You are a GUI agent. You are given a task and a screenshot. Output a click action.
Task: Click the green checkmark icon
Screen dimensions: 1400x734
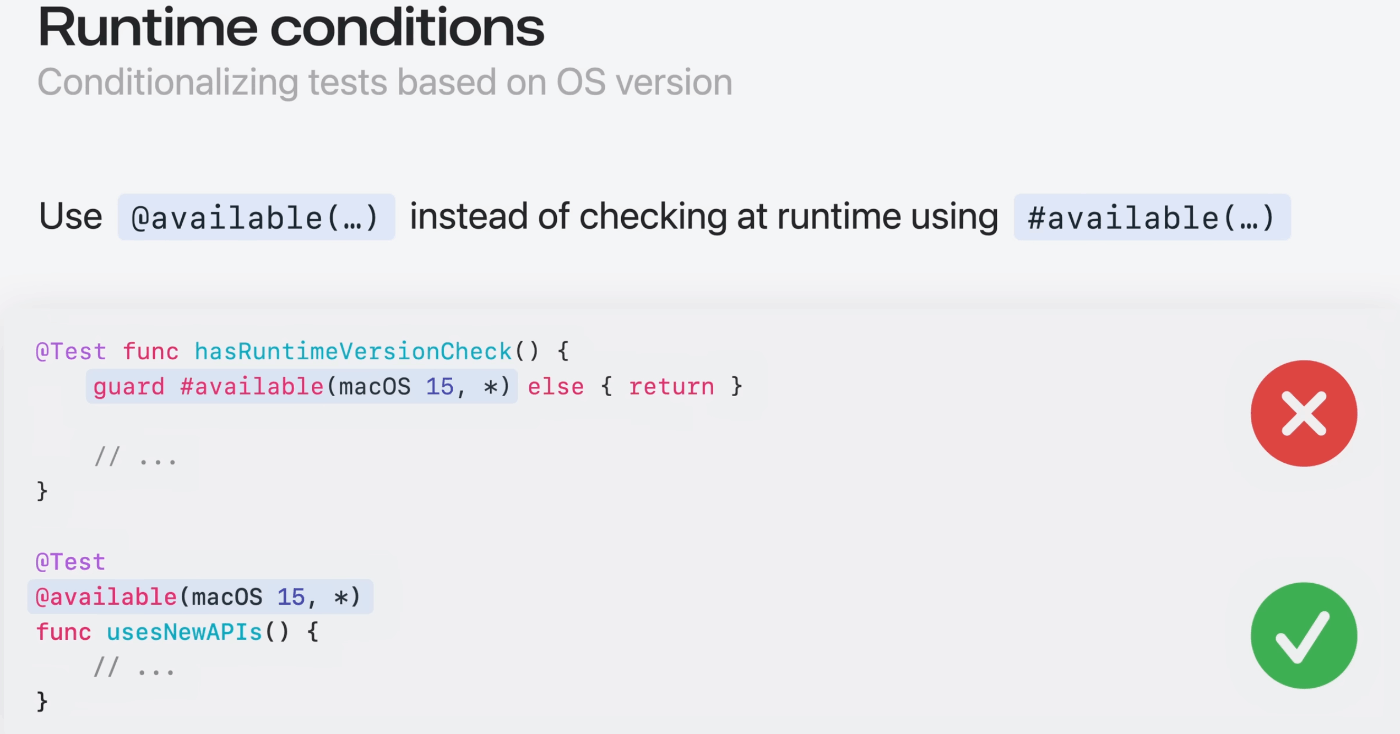[1304, 636]
